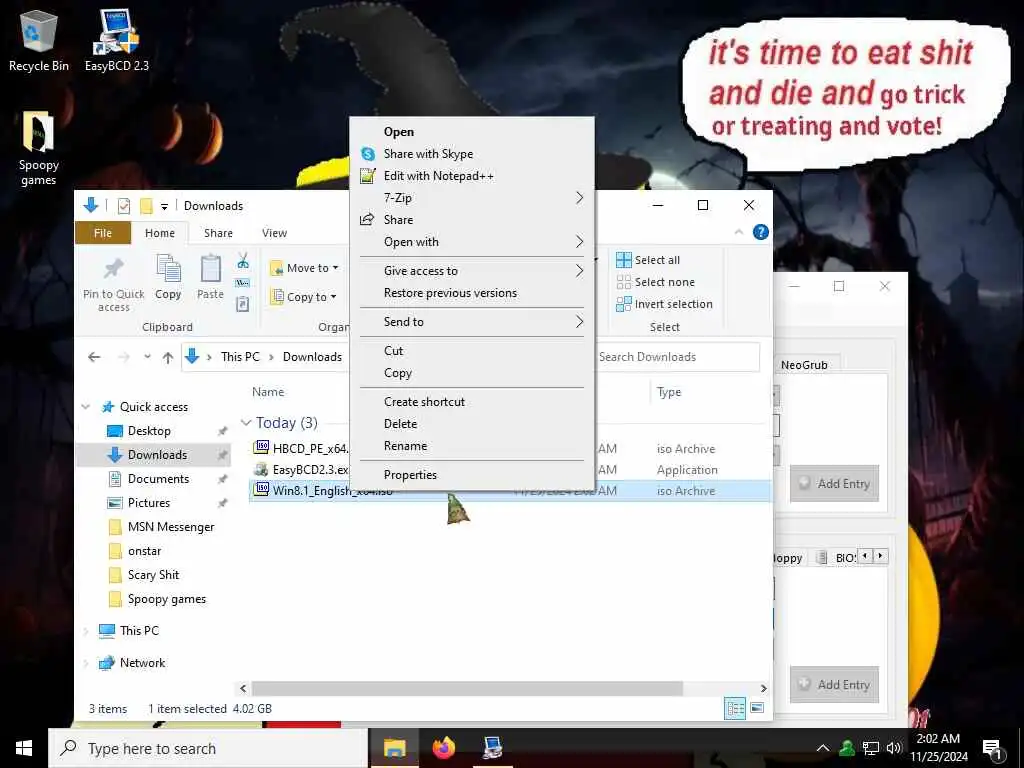Choose Edit with Notepad++

pyautogui.click(x=471, y=176)
